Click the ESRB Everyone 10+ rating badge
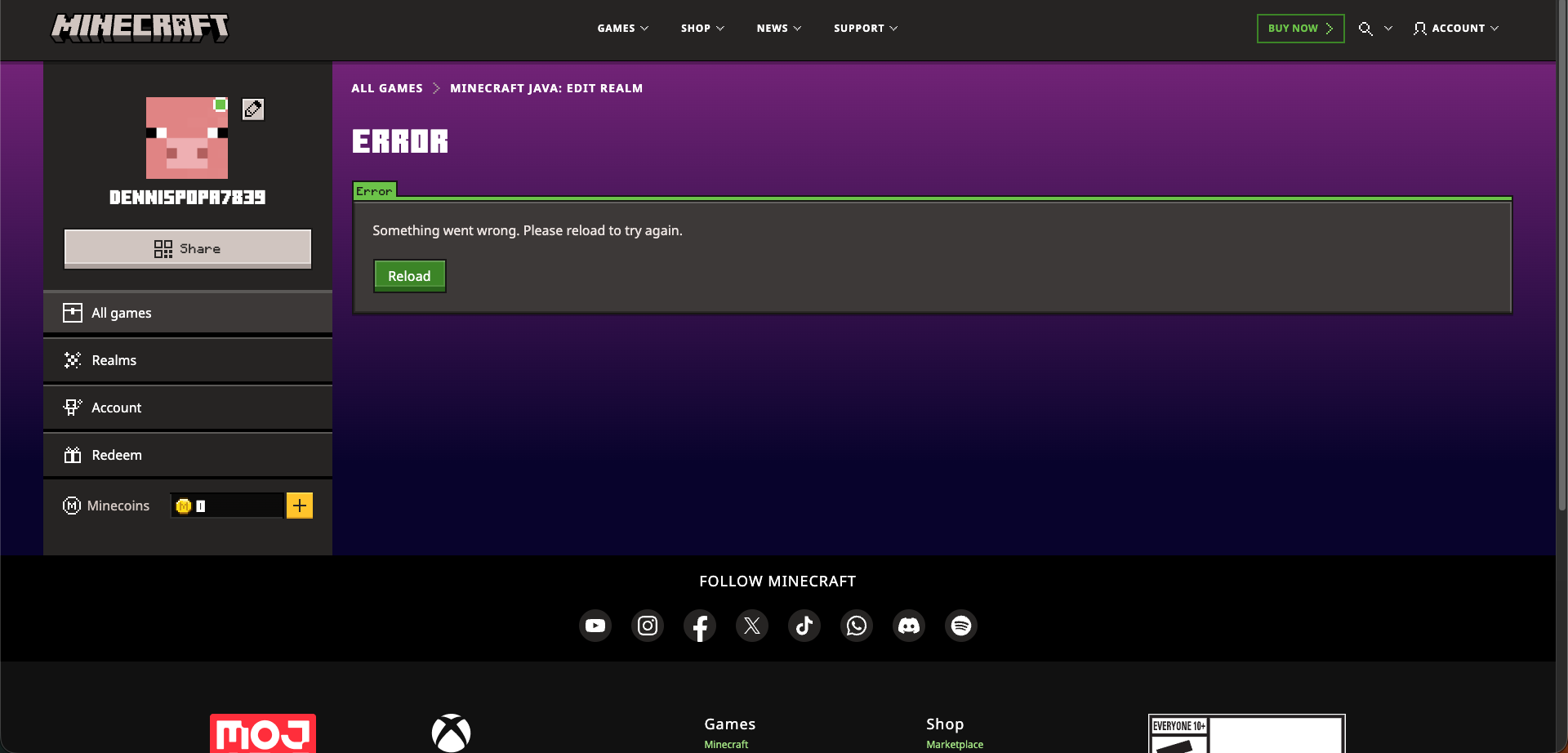Image resolution: width=1568 pixels, height=753 pixels. pos(1246,733)
